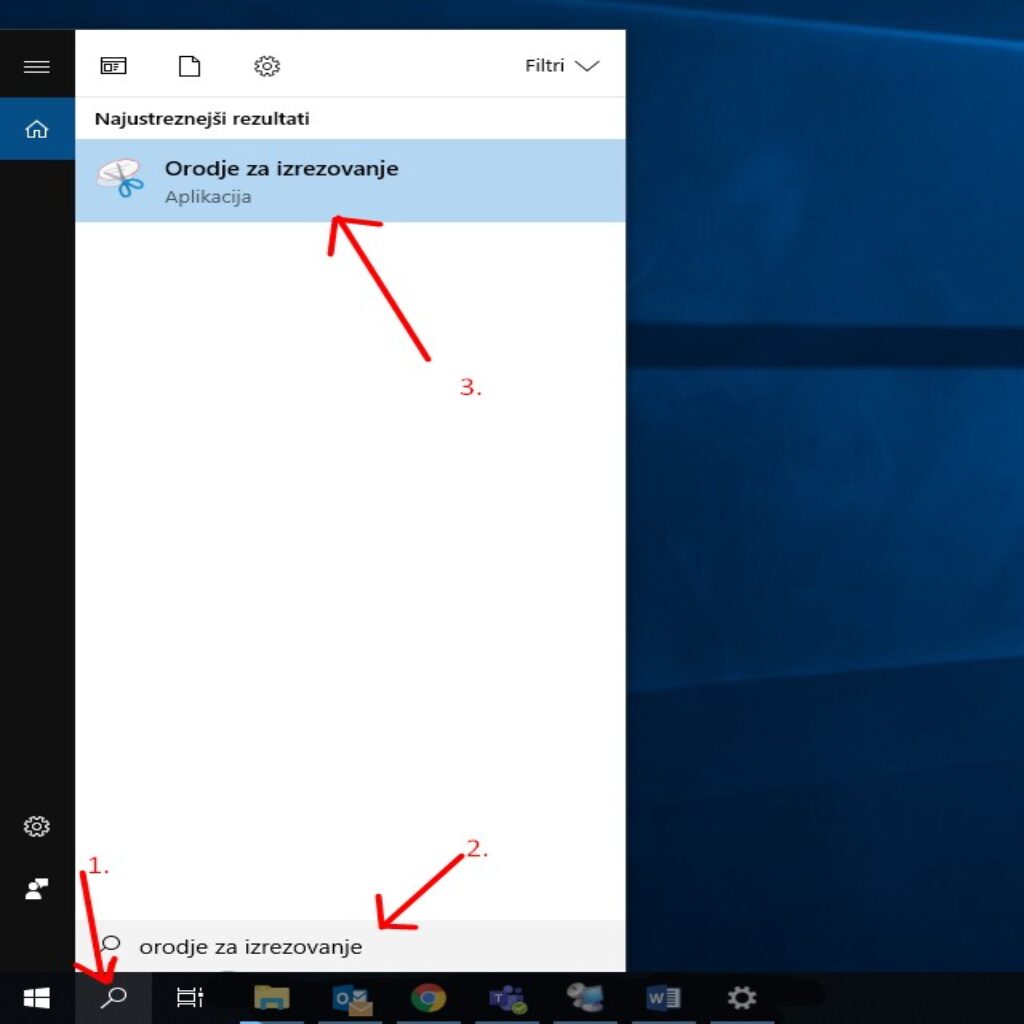The width and height of the screenshot is (1024, 1024).
Task: Filter search results by settings gear
Action: [x=266, y=67]
